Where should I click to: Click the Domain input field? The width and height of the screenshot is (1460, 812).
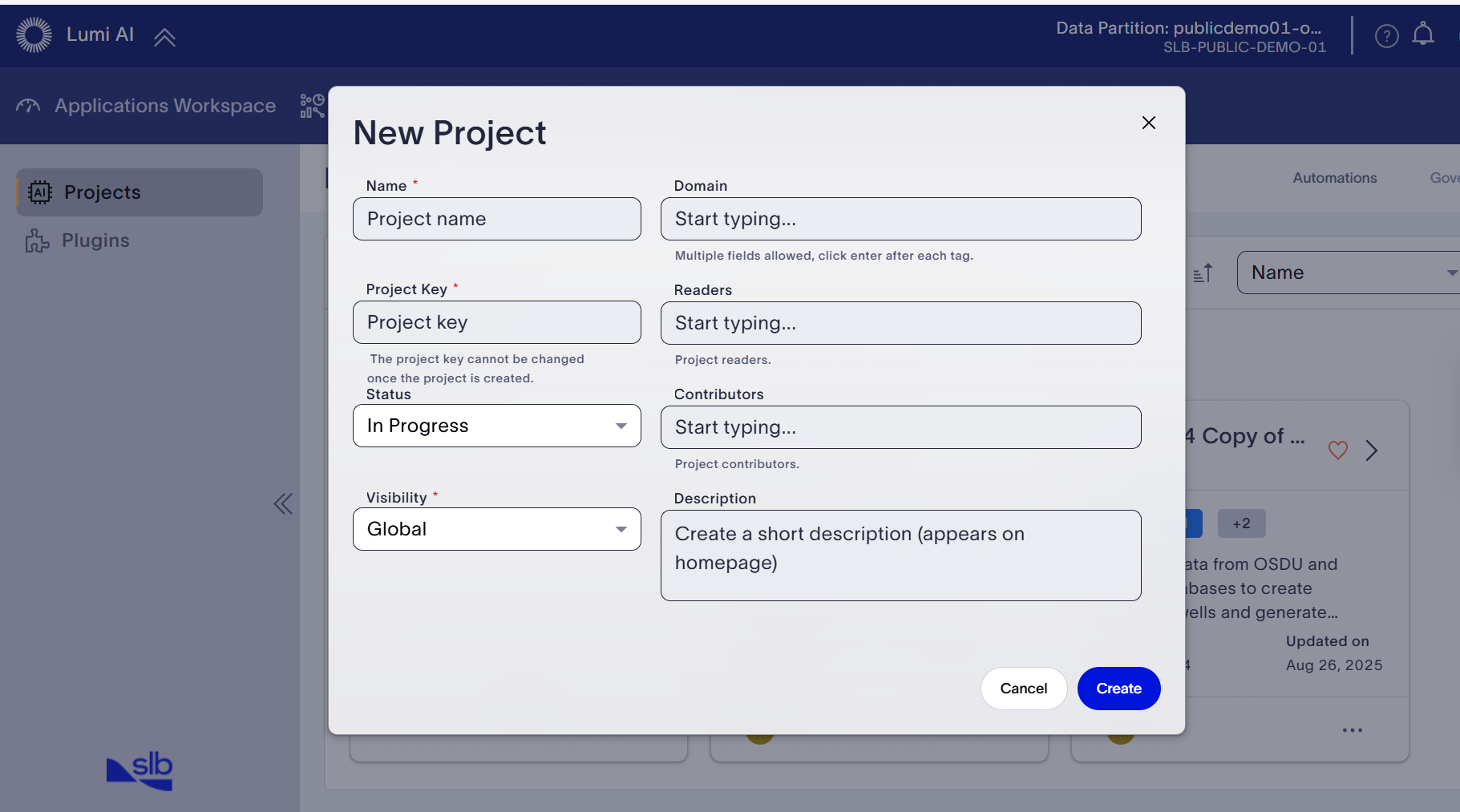[901, 219]
